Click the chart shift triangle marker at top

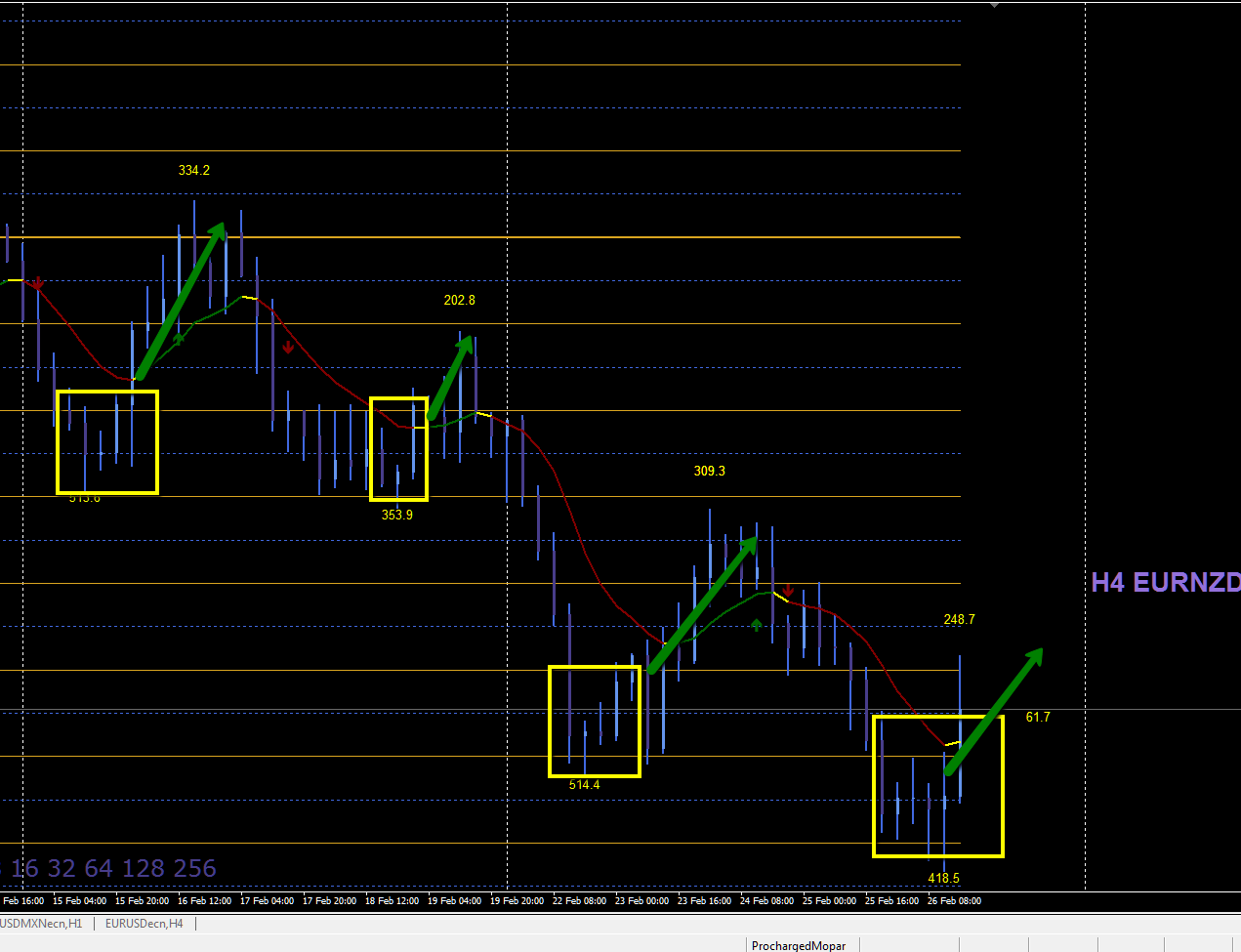[994, 5]
